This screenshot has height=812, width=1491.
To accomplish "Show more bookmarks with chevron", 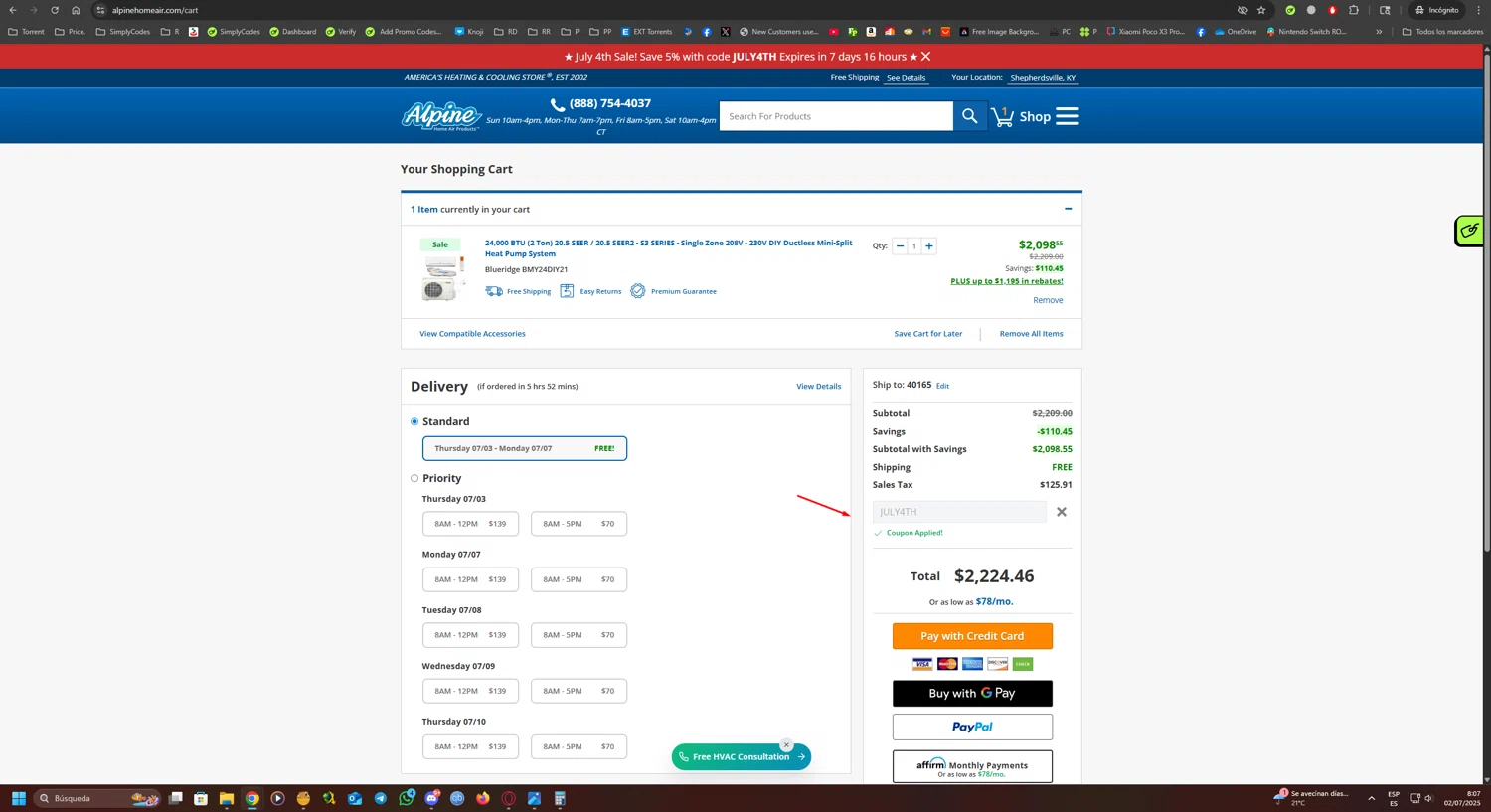I will tap(1379, 32).
